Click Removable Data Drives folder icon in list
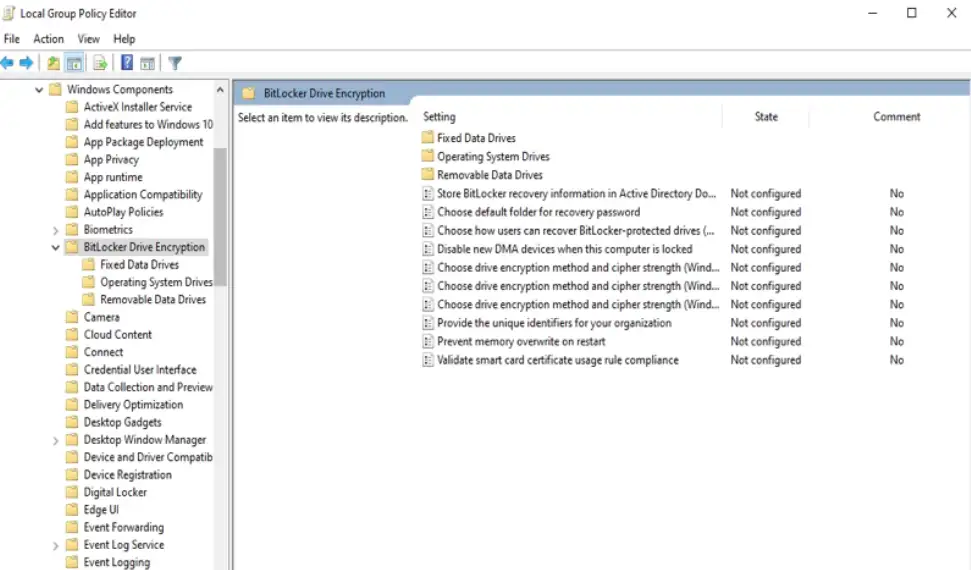The image size is (971, 570). pos(427,174)
